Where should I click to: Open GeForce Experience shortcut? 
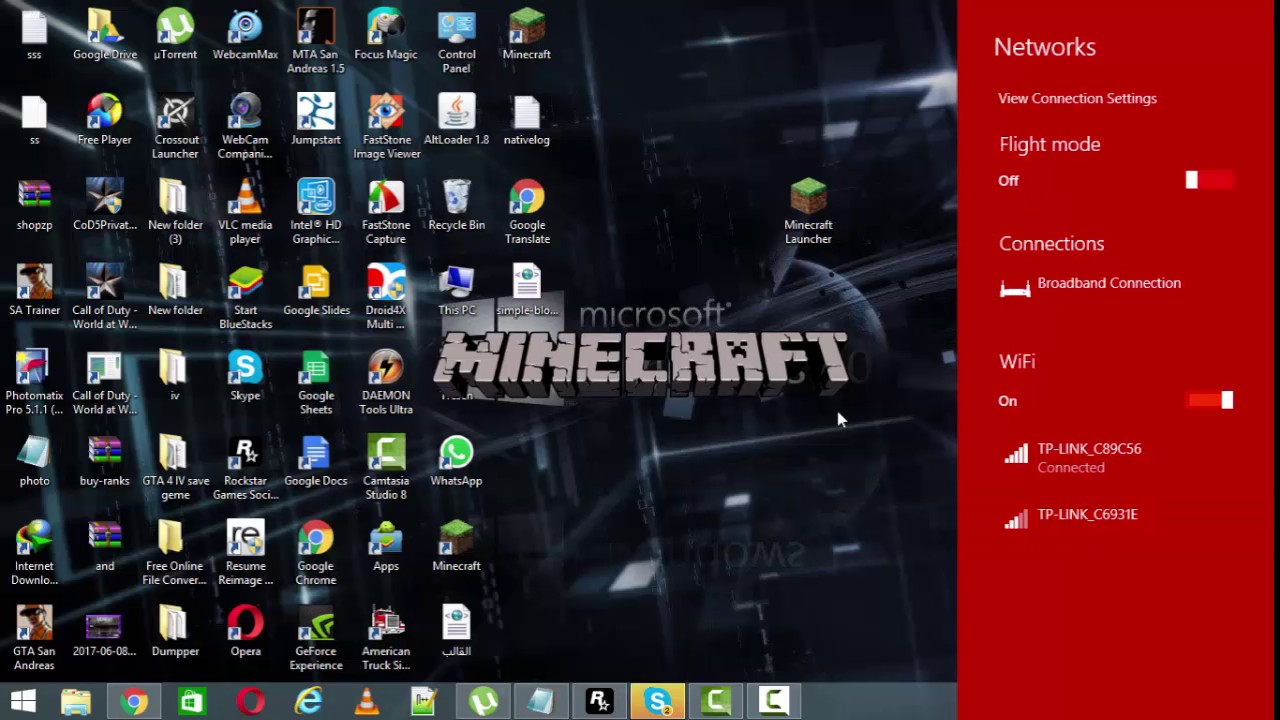click(x=316, y=638)
